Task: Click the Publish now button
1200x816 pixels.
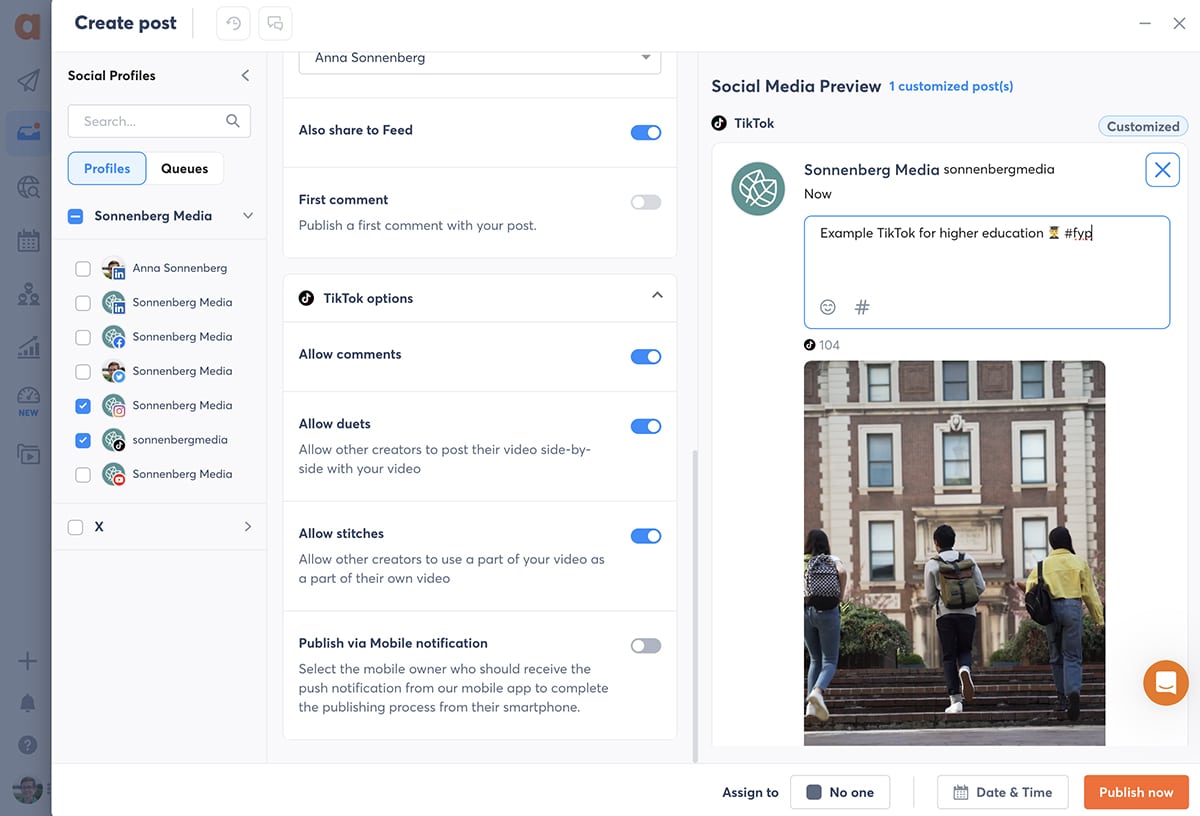Action: point(1136,792)
